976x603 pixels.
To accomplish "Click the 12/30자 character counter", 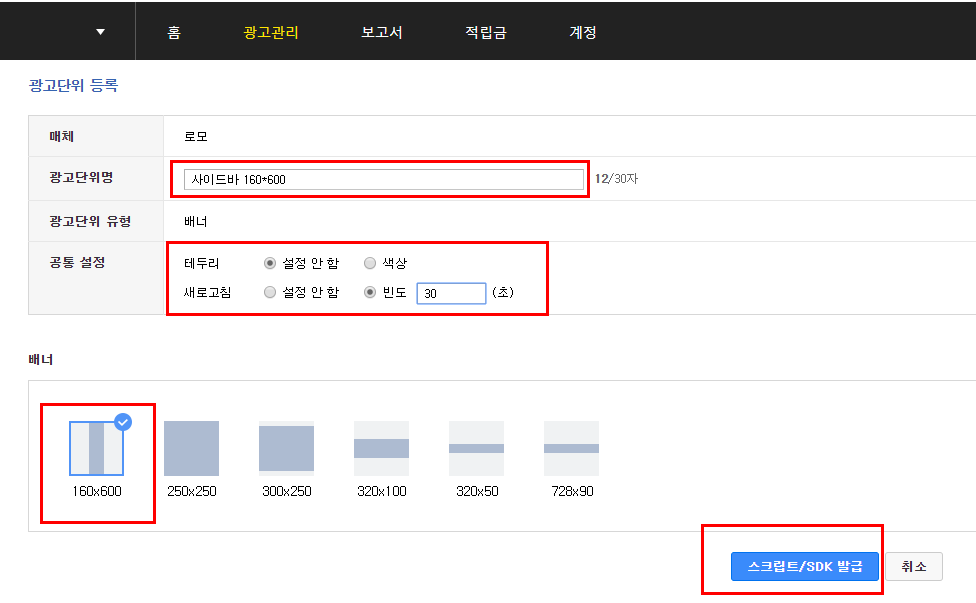I will point(616,179).
